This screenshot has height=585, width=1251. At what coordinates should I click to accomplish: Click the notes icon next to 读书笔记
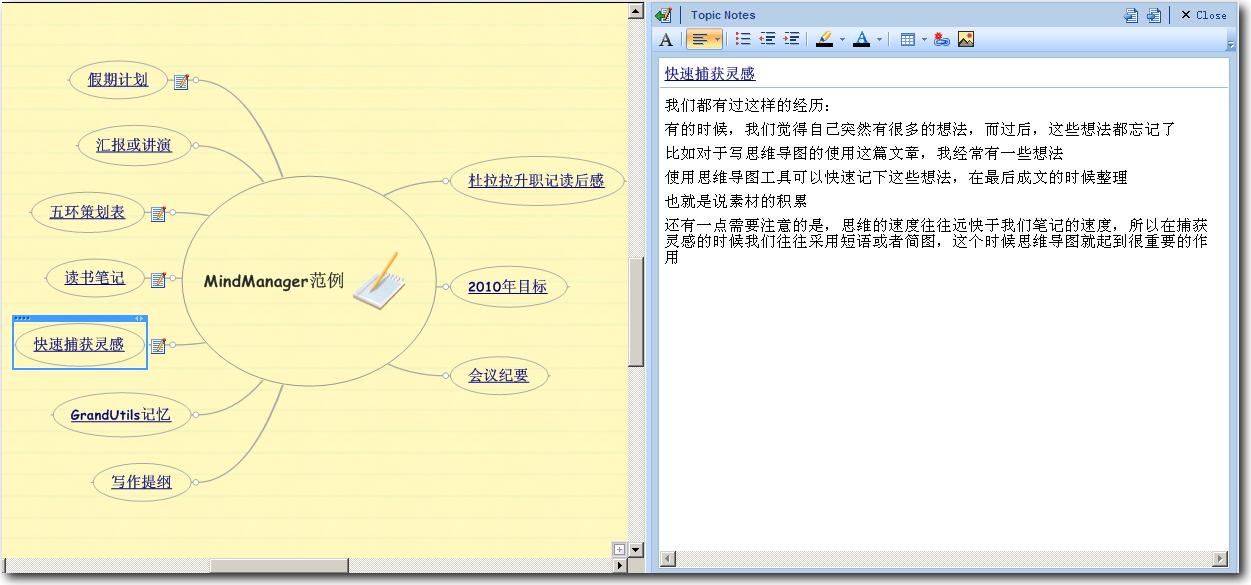pos(158,280)
